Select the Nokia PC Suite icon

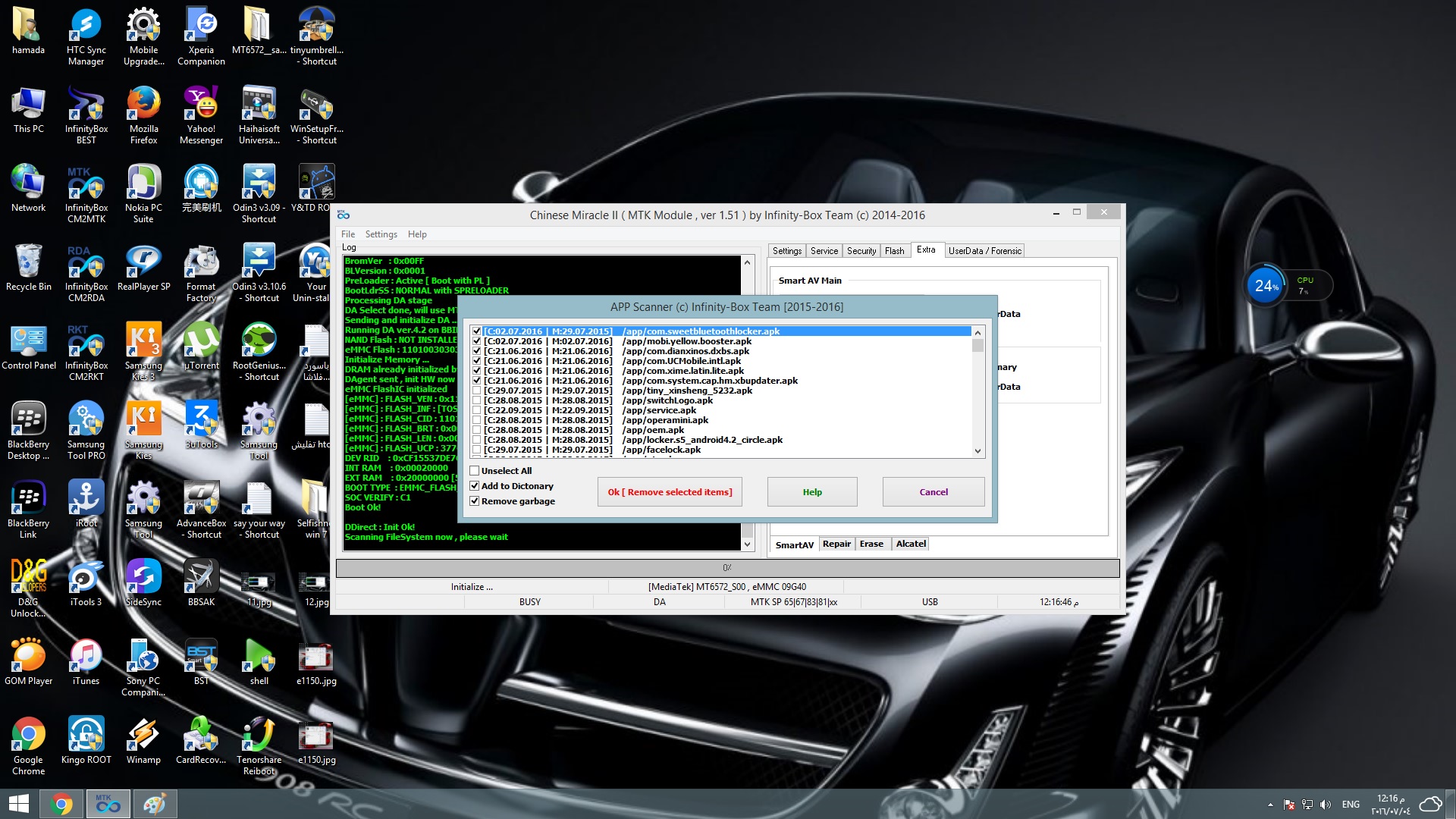[143, 194]
